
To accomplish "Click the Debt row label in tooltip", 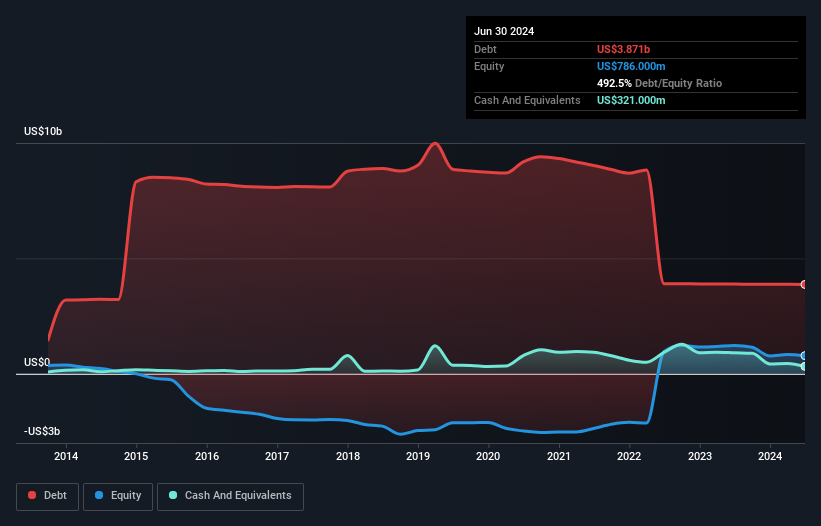I will point(485,49).
